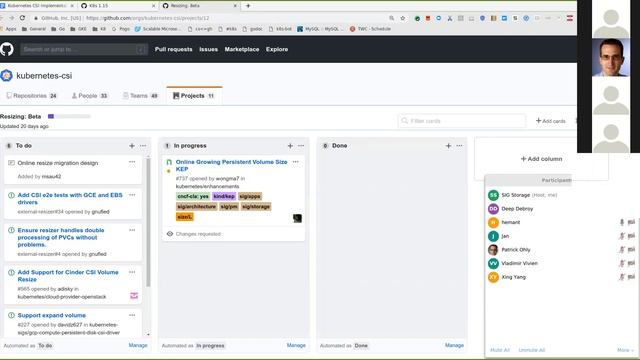Image resolution: width=640 pixels, height=360 pixels.
Task: Focus the Filter cards field
Action: click(462, 121)
